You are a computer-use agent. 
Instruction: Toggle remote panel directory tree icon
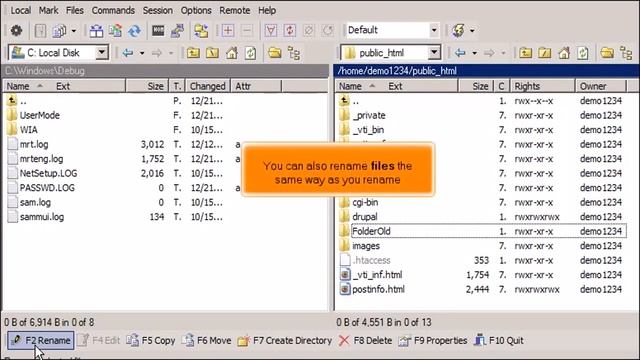[626, 53]
